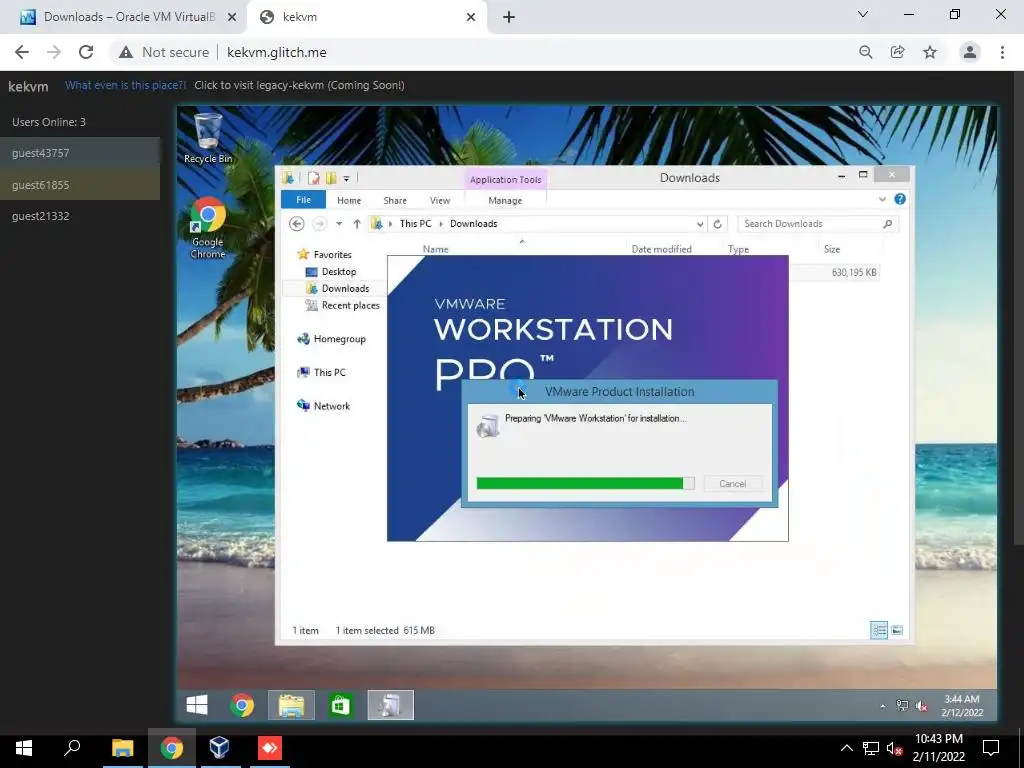Open host File Explorer from taskbar
The width and height of the screenshot is (1024, 768).
click(x=122, y=748)
